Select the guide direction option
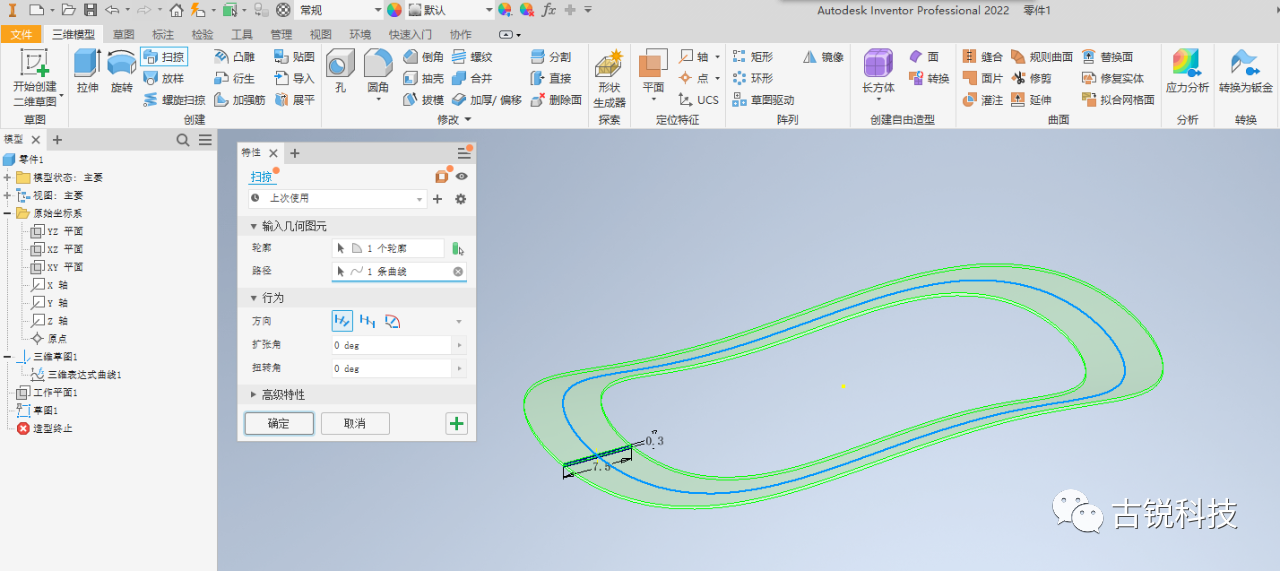Screen dimensions: 1280x571 pos(392,321)
